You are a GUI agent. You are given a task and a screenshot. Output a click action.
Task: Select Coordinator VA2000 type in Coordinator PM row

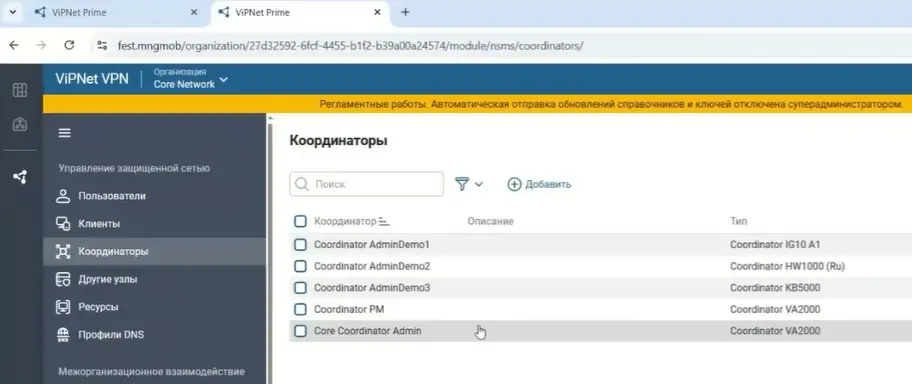point(775,310)
